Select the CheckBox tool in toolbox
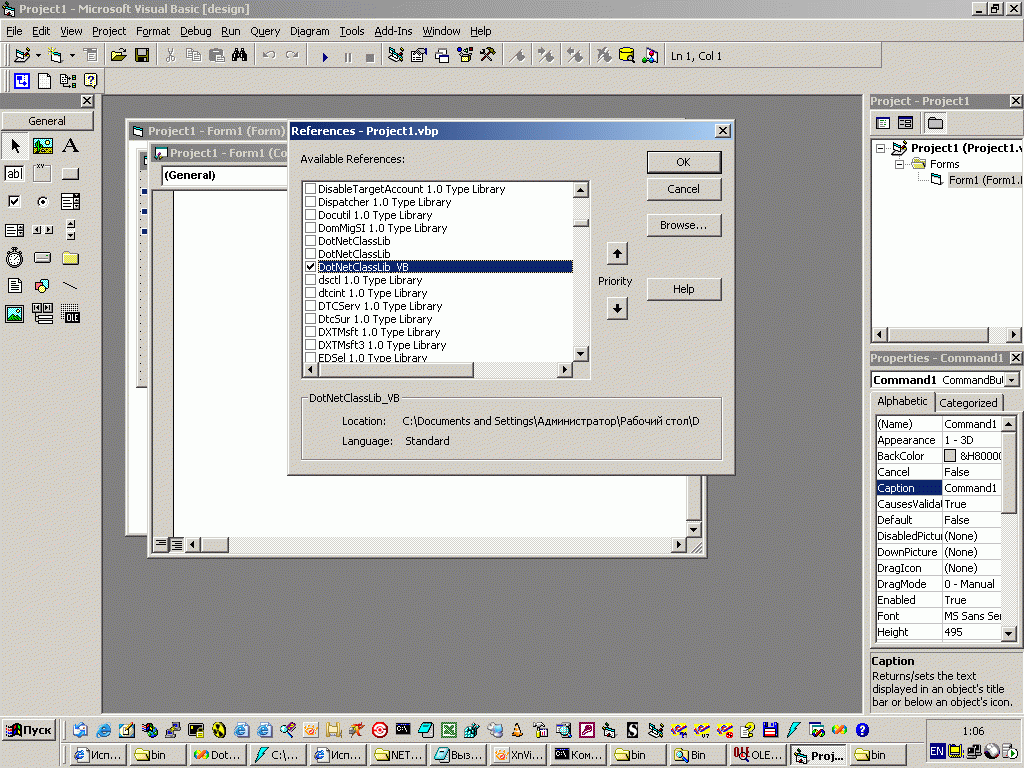Image resolution: width=1024 pixels, height=768 pixels. click(14, 202)
